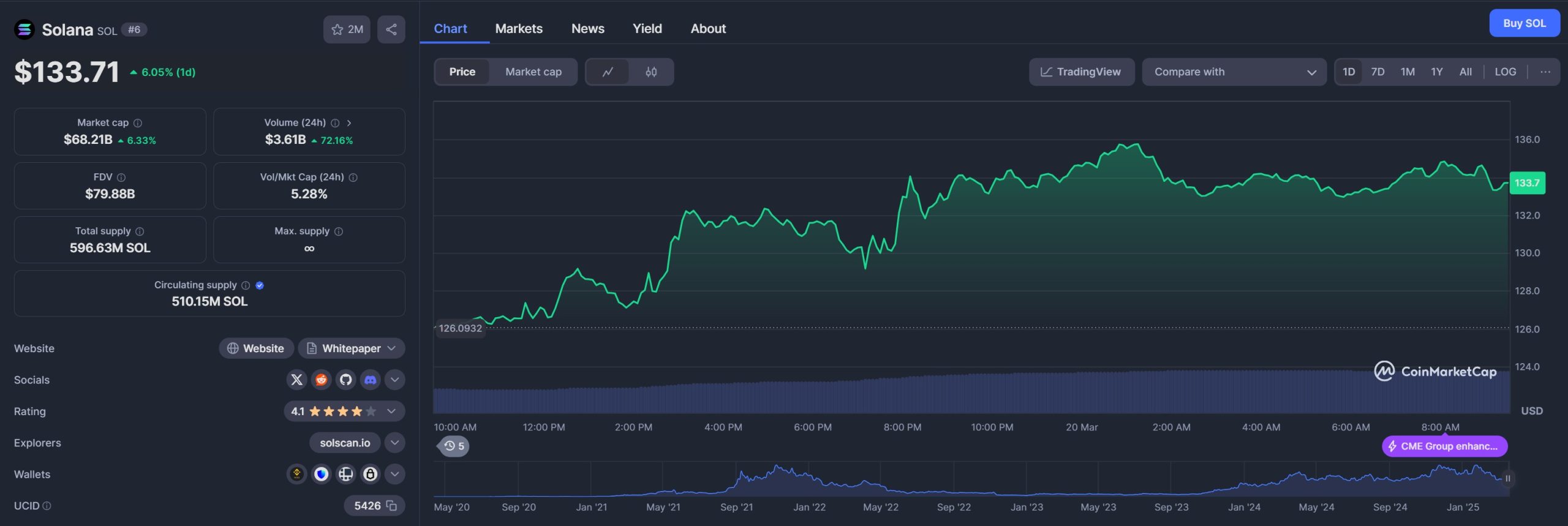
Task: Click the Market cap info icon
Action: point(138,123)
